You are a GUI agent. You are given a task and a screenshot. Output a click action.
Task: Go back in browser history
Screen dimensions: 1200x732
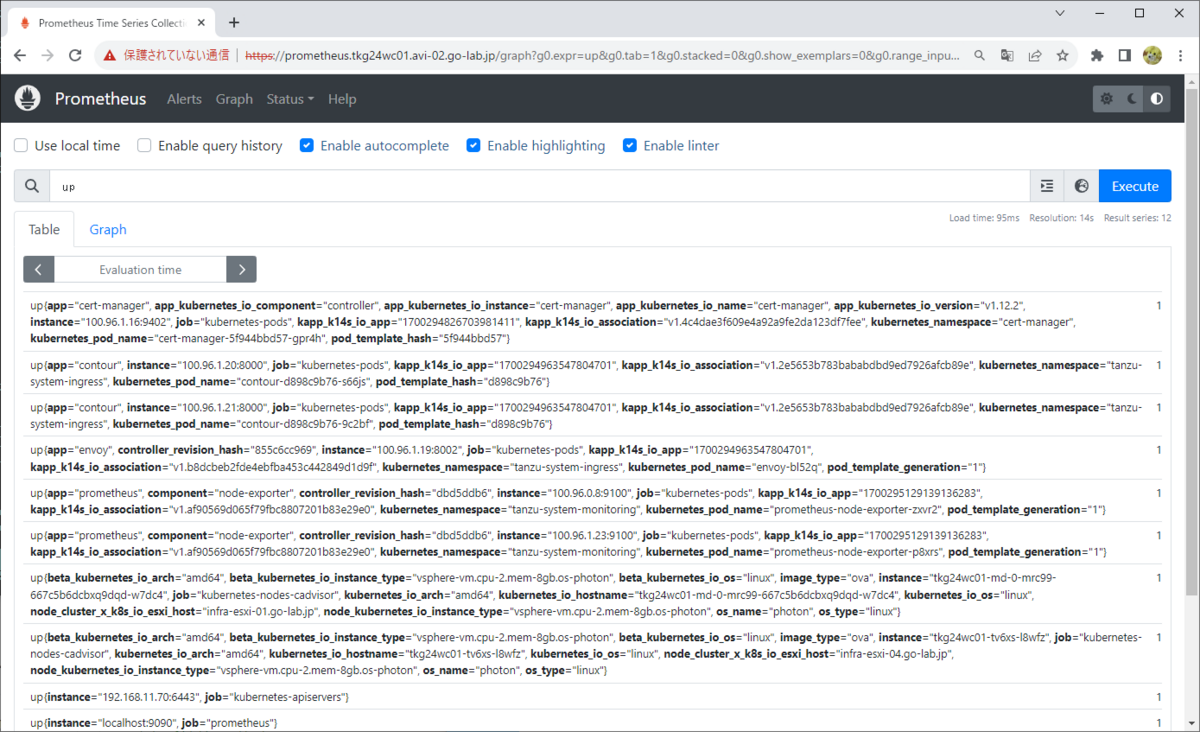(x=20, y=56)
